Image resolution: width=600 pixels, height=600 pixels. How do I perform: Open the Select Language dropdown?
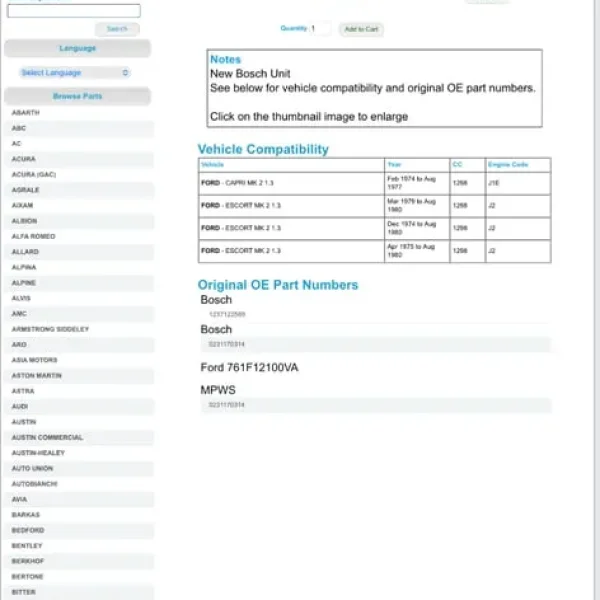pyautogui.click(x=75, y=73)
